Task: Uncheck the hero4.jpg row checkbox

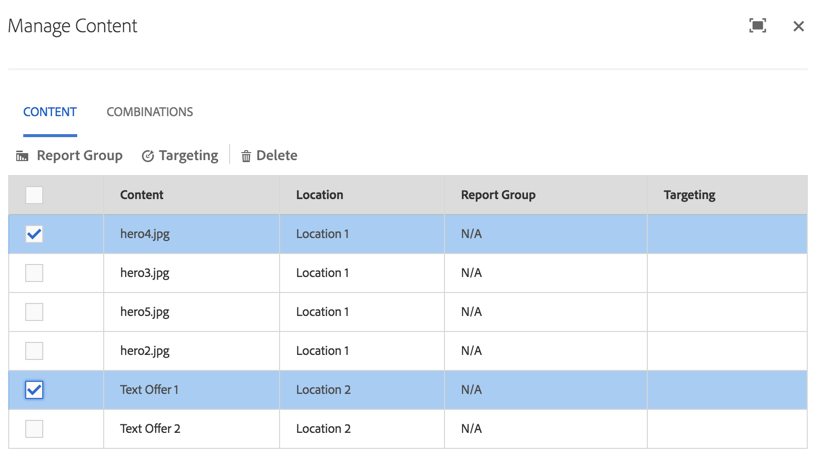Action: (x=34, y=234)
